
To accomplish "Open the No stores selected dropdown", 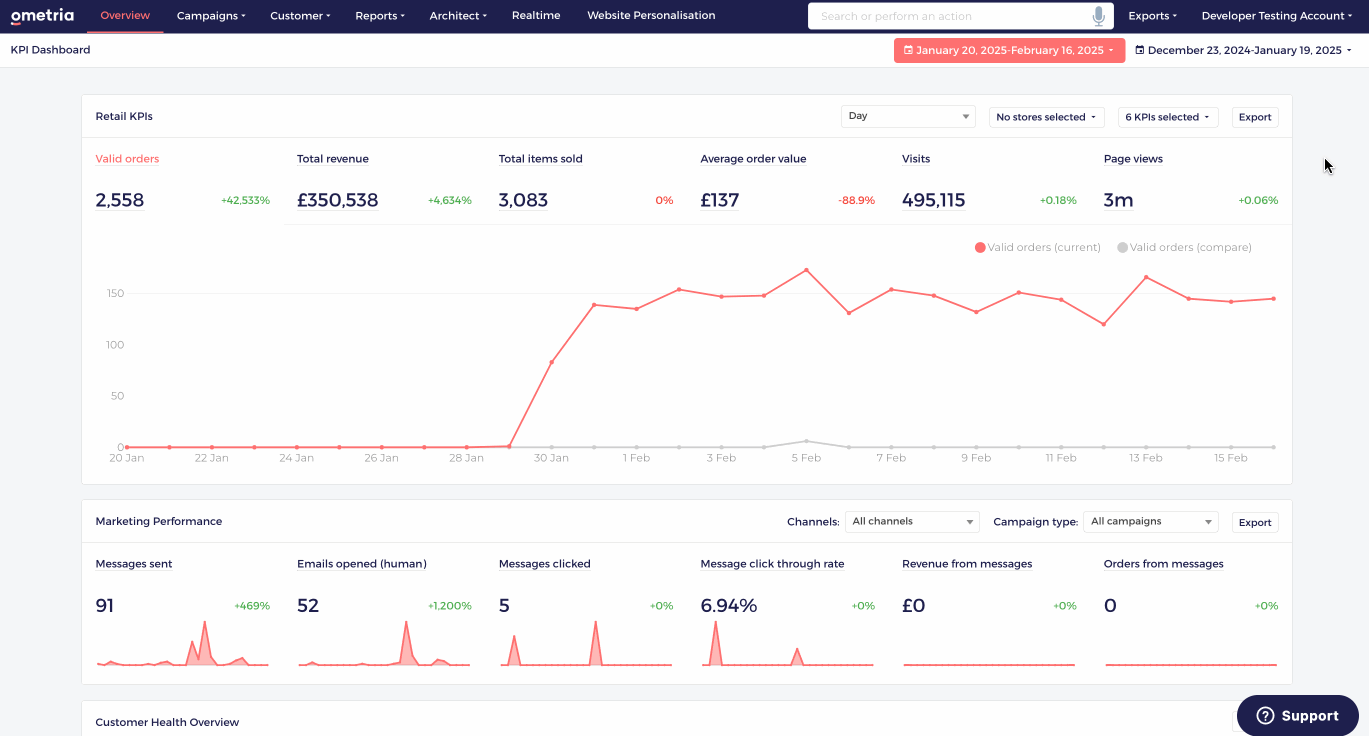I will 1046,117.
